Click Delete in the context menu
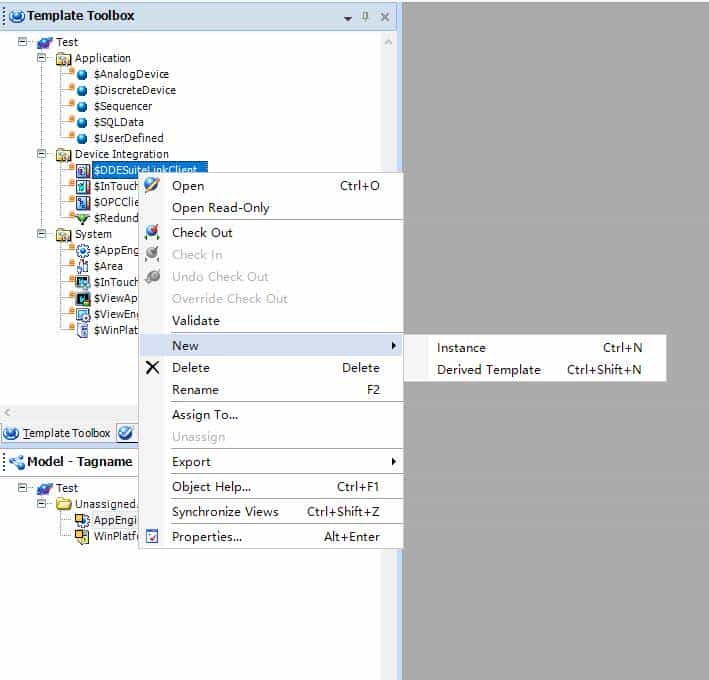The height and width of the screenshot is (680, 709). pyautogui.click(x=272, y=368)
